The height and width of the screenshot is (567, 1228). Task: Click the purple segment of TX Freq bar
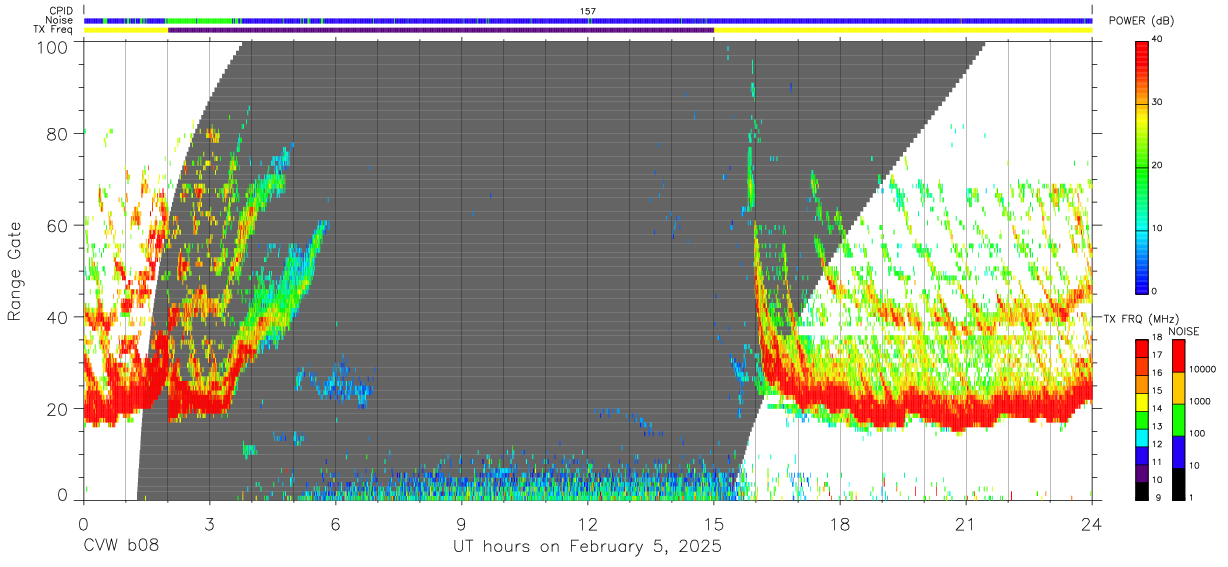(441, 30)
